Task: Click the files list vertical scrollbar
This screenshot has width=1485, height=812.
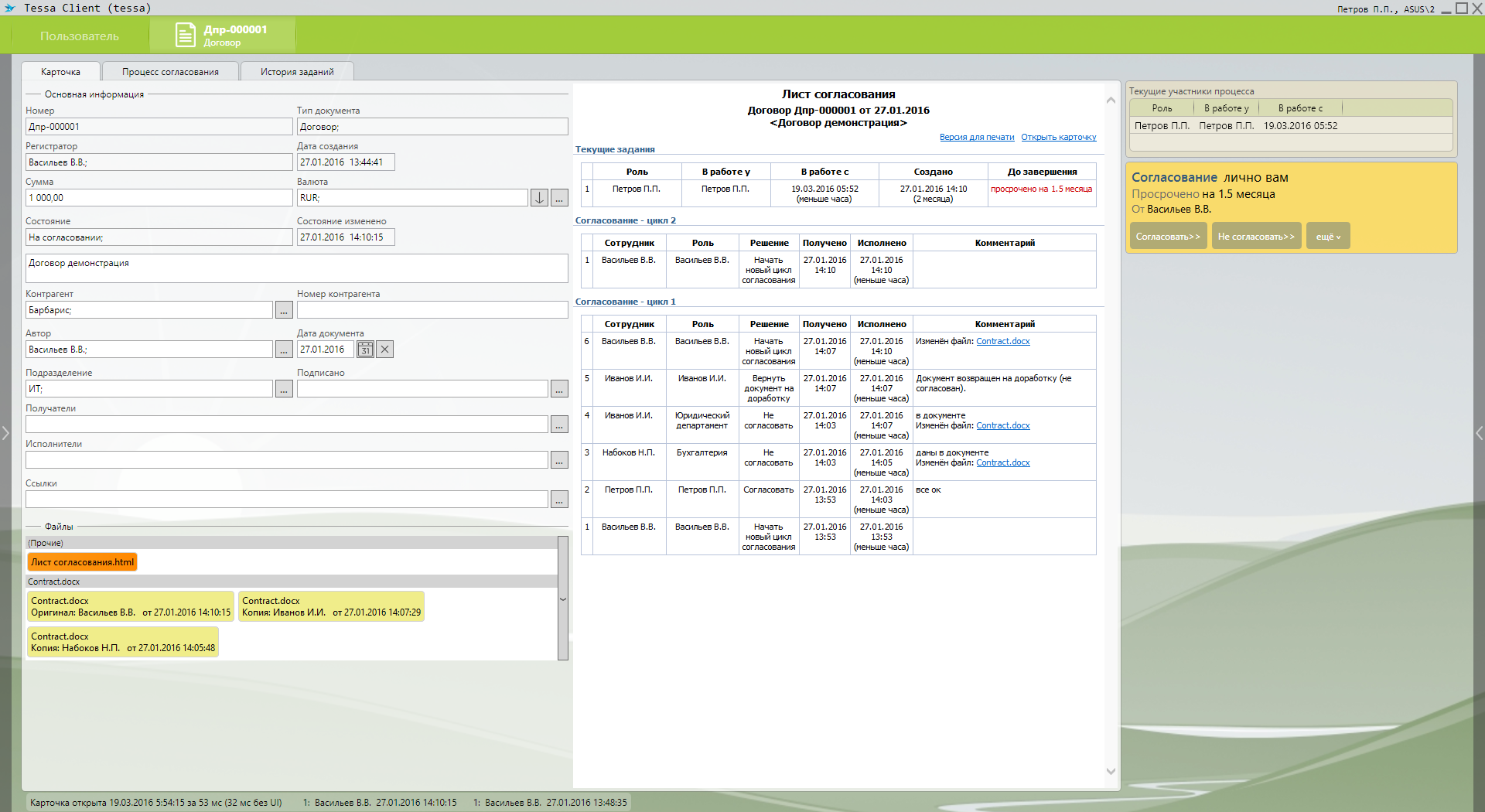Action: pyautogui.click(x=563, y=599)
